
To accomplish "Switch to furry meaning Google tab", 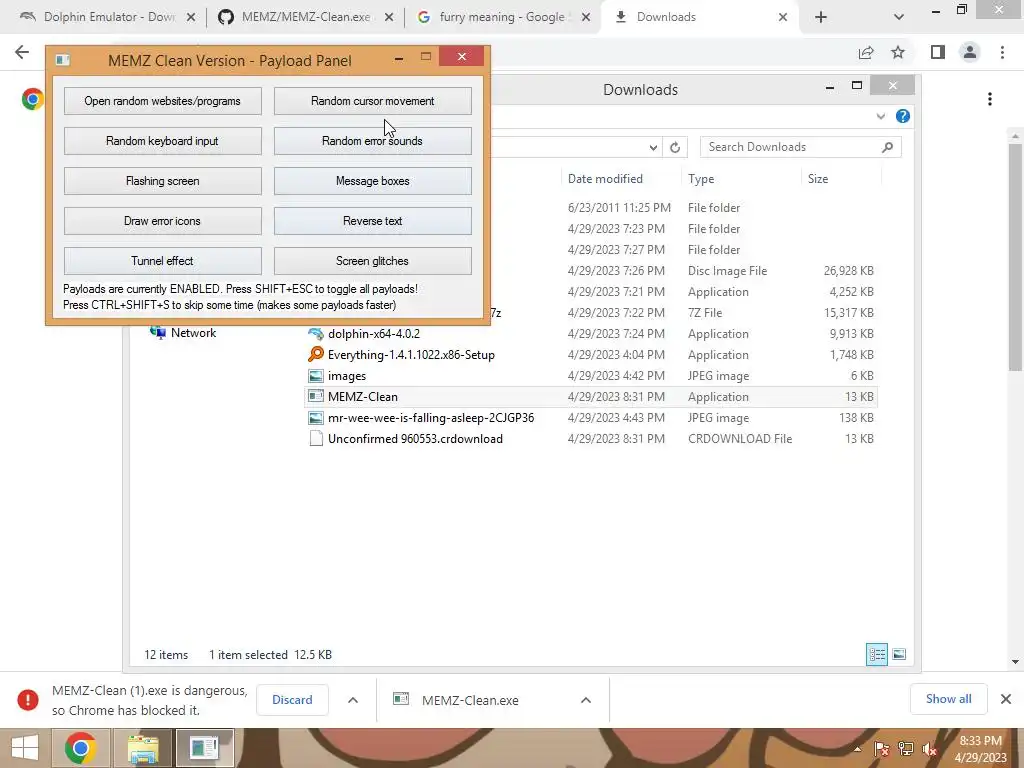I will tap(502, 17).
